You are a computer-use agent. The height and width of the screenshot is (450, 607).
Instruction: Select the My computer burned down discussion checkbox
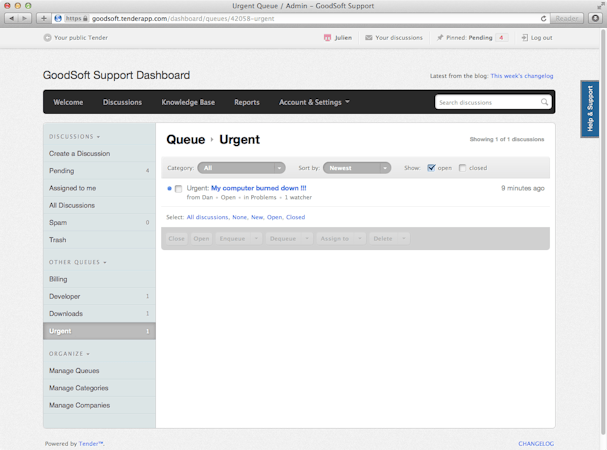click(x=178, y=189)
